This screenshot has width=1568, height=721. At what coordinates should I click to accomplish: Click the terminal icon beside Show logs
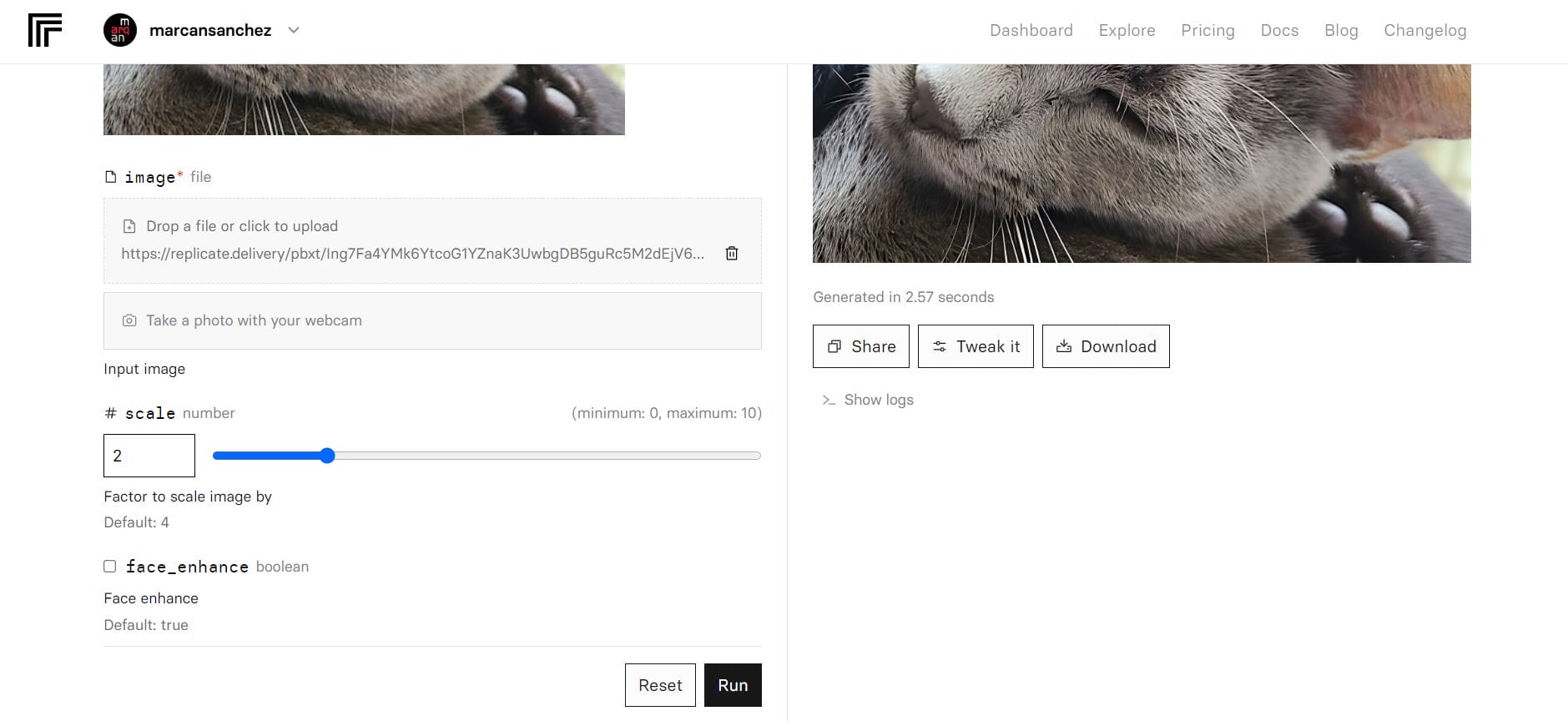tap(829, 400)
